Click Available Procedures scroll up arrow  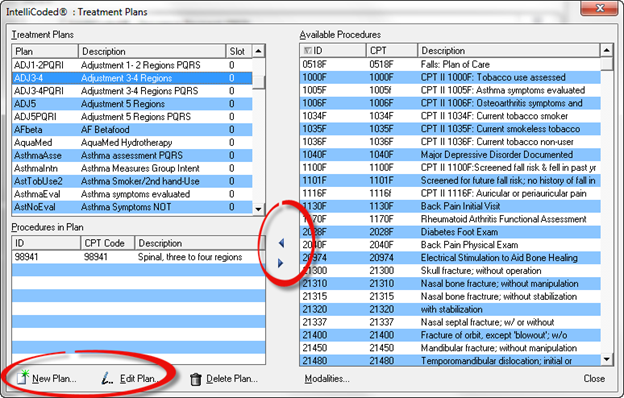point(606,50)
